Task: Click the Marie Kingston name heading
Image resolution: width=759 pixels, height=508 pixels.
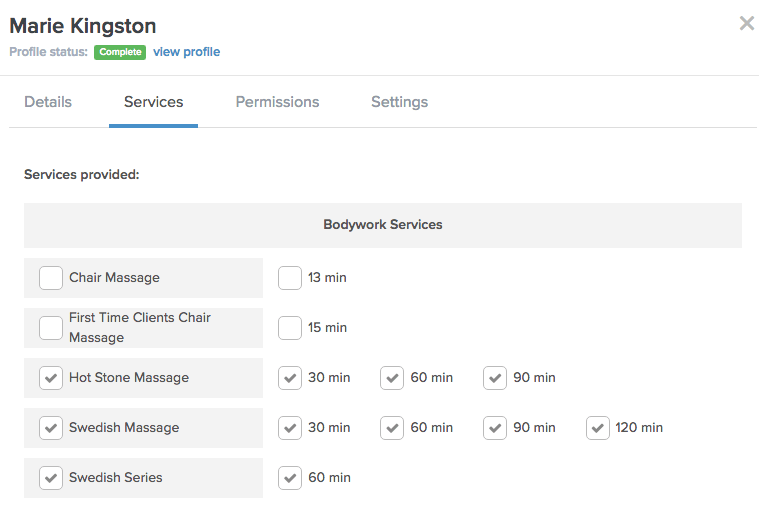Action: 83,26
